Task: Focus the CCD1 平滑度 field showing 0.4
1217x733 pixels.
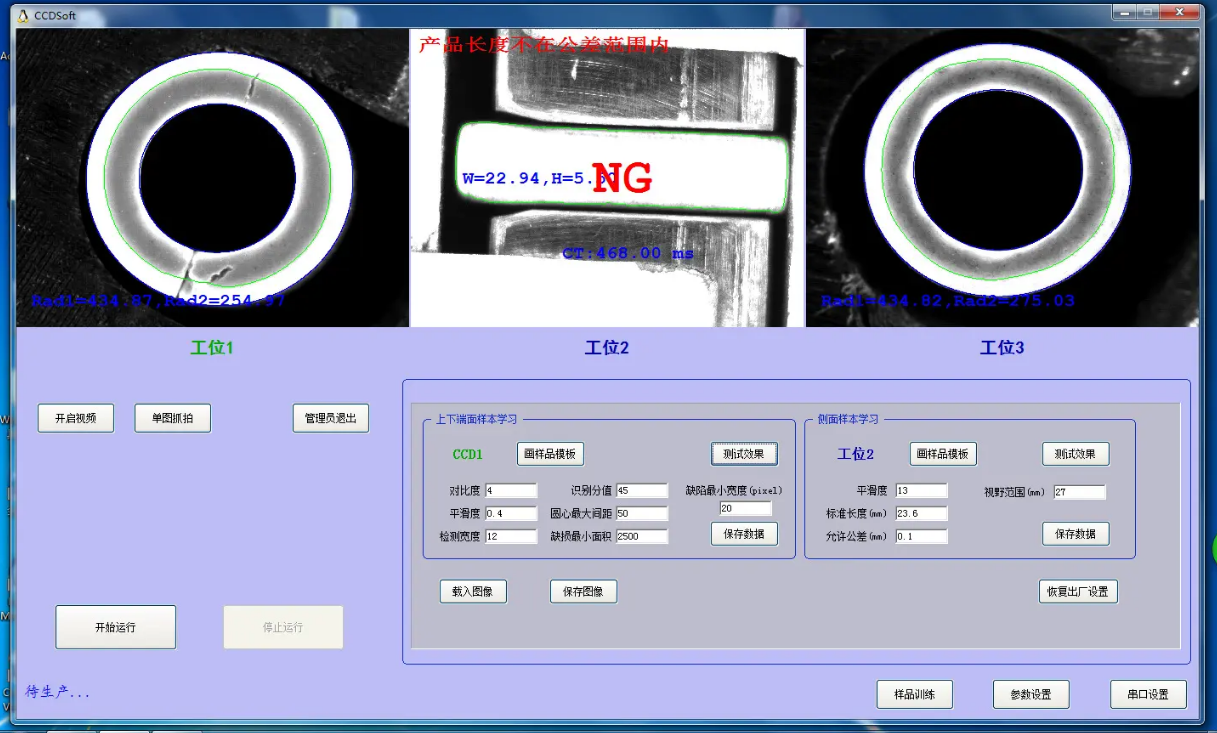Action: click(x=511, y=514)
